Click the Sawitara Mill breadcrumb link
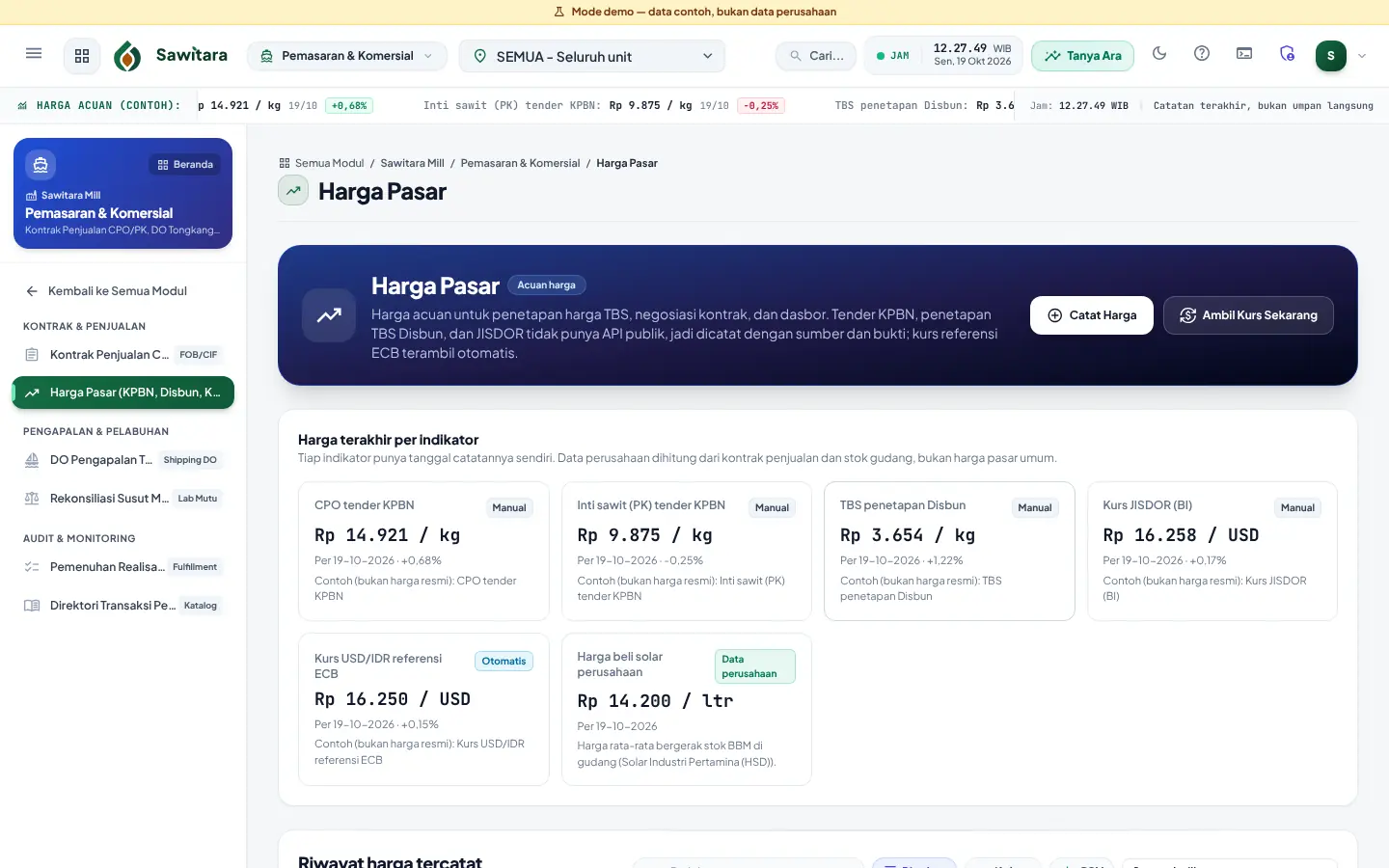The image size is (1389, 868). pos(412,163)
